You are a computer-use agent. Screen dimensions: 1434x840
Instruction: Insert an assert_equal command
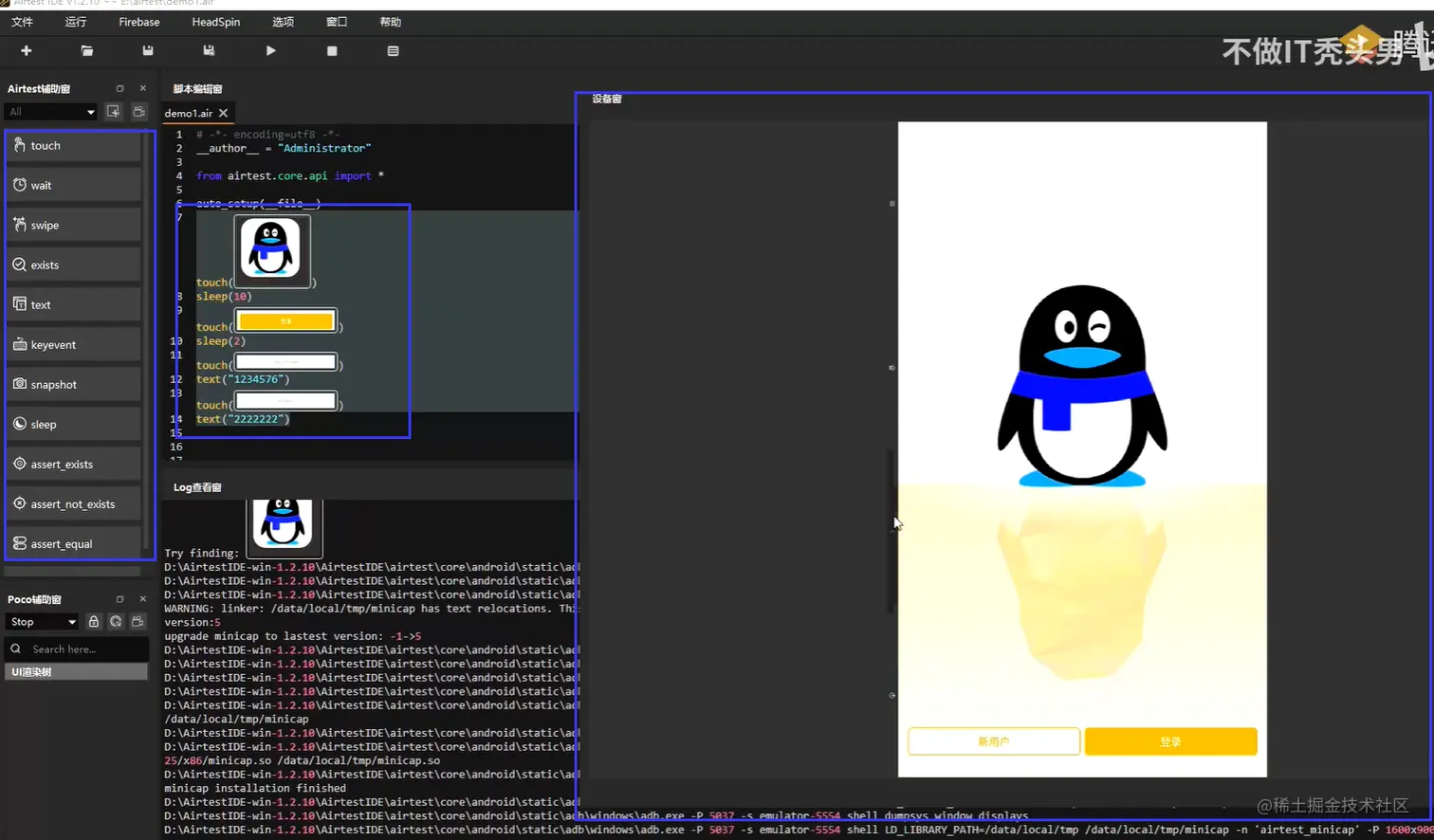75,544
